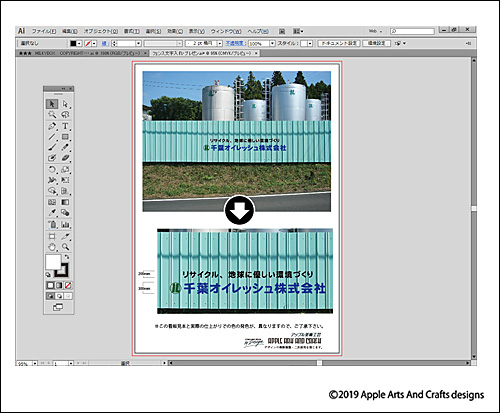This screenshot has width=500, height=413.
Task: Open the zoom level dropdown in status bar
Action: click(x=35, y=363)
